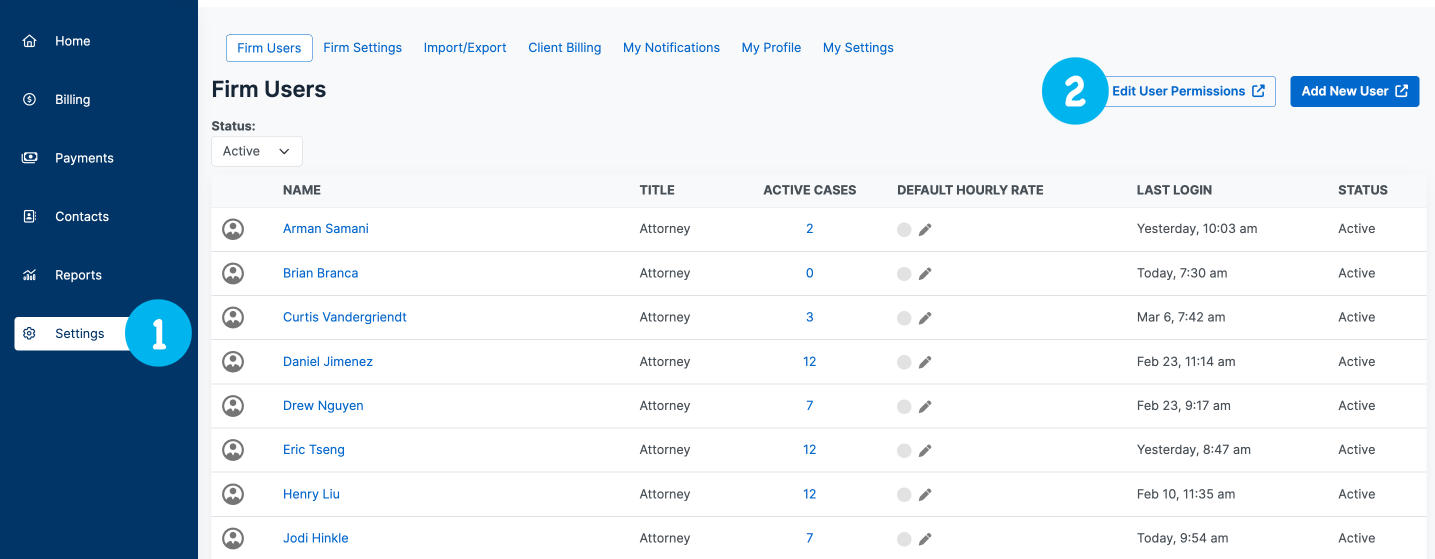Open Drew Nguyen's user link
Screen dimensions: 1435x559
[x=323, y=405]
